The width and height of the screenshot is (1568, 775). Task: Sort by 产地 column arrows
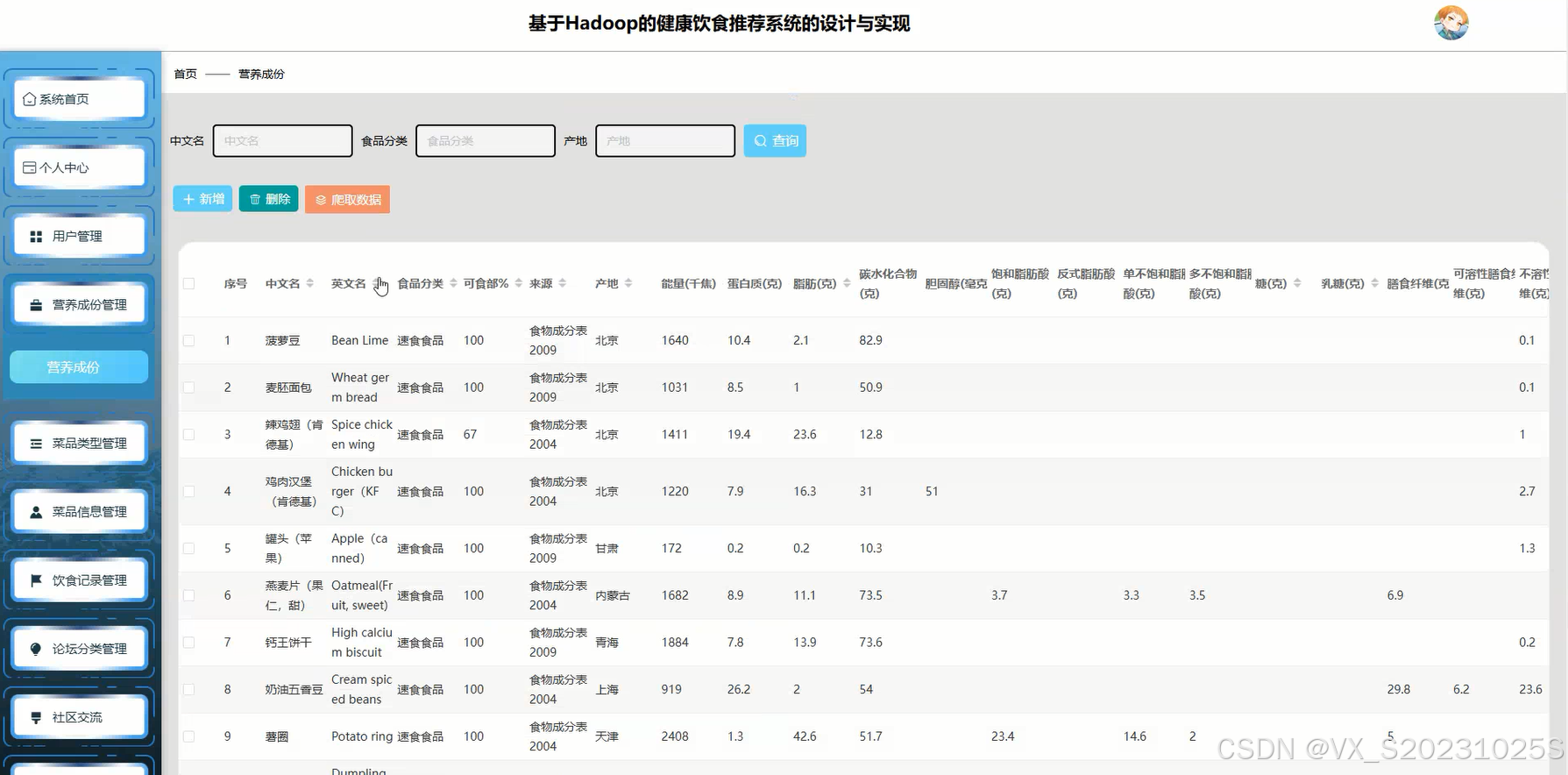tap(628, 283)
